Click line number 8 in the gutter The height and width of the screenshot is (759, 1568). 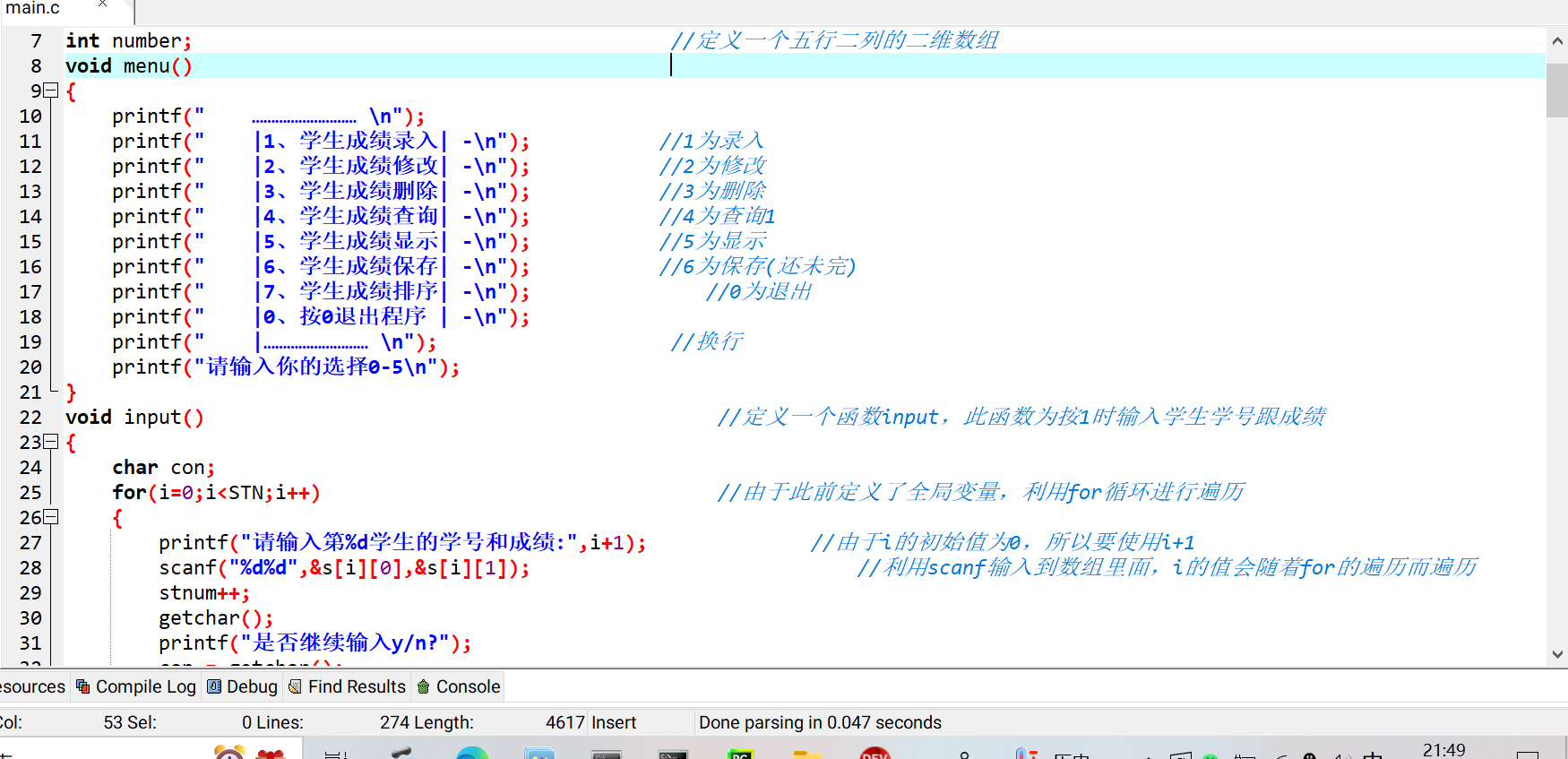(x=36, y=66)
